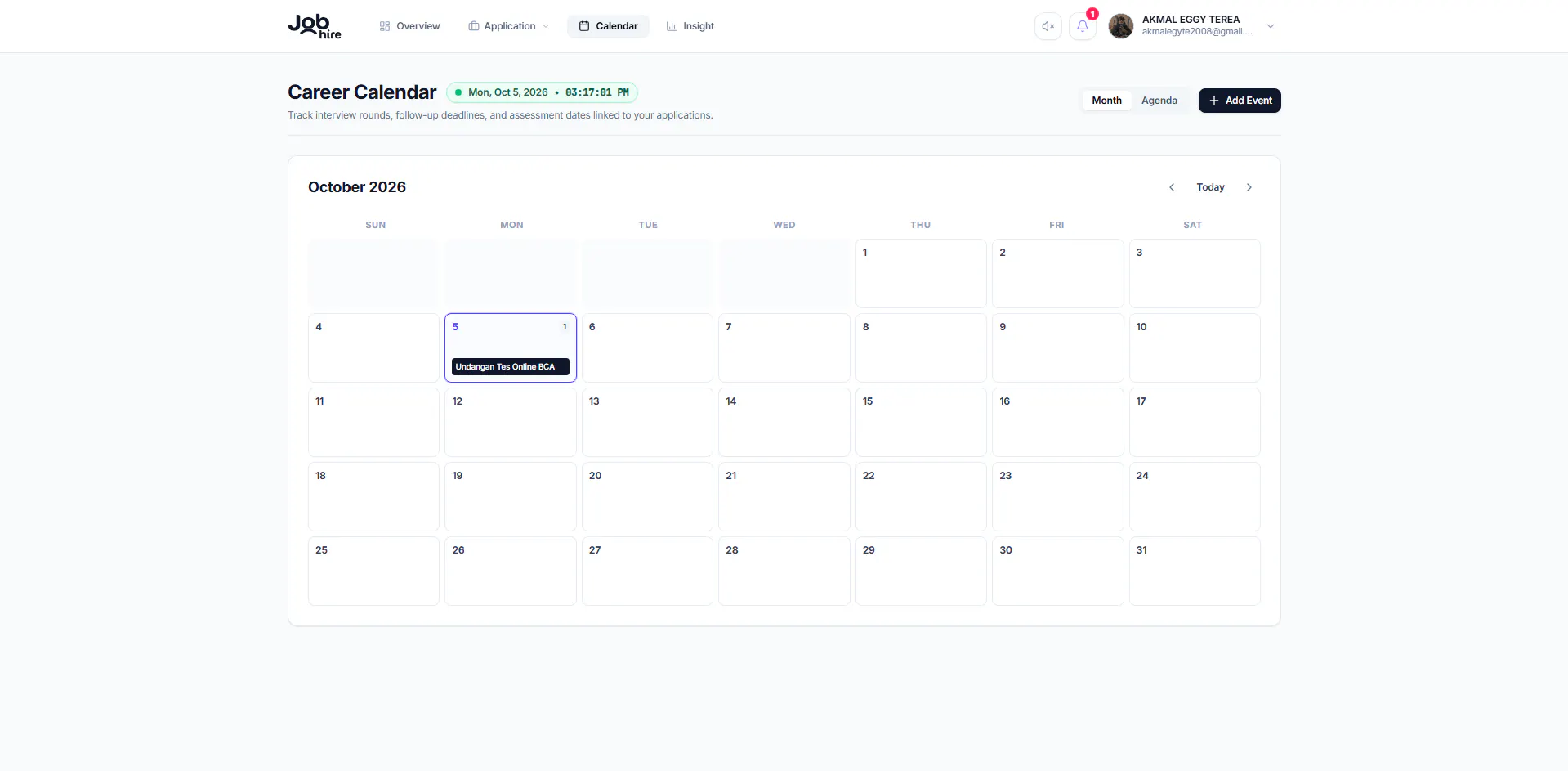The height and width of the screenshot is (771, 1568).
Task: Open the Undangan Tes Online BCA event
Action: pos(510,366)
